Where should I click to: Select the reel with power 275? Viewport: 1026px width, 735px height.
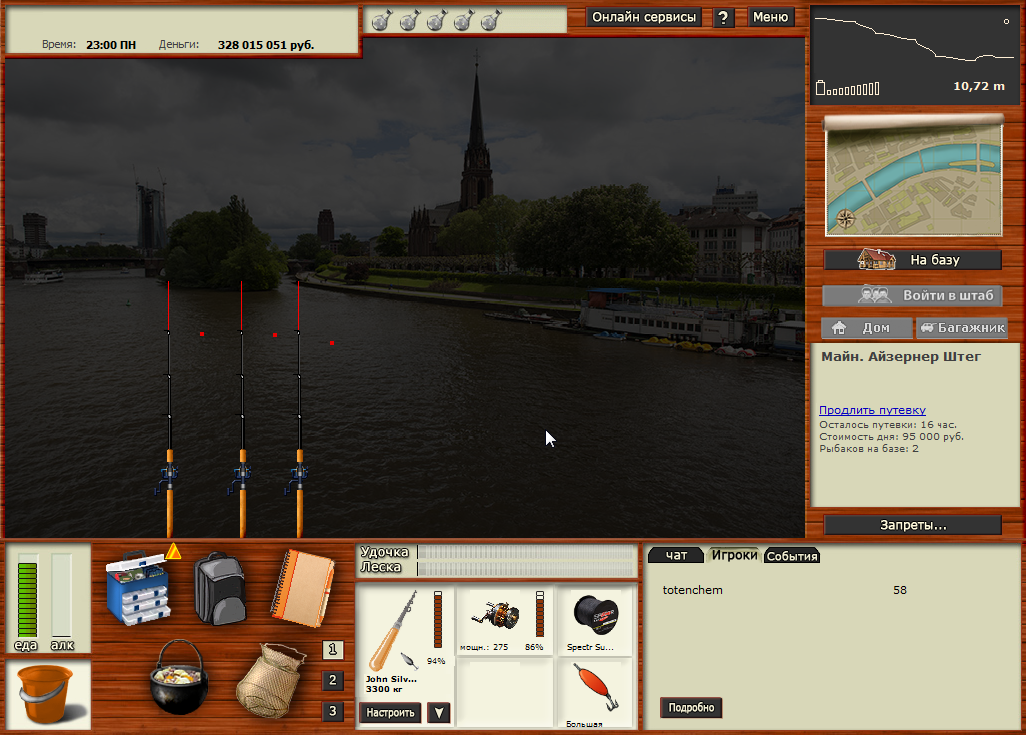click(504, 620)
